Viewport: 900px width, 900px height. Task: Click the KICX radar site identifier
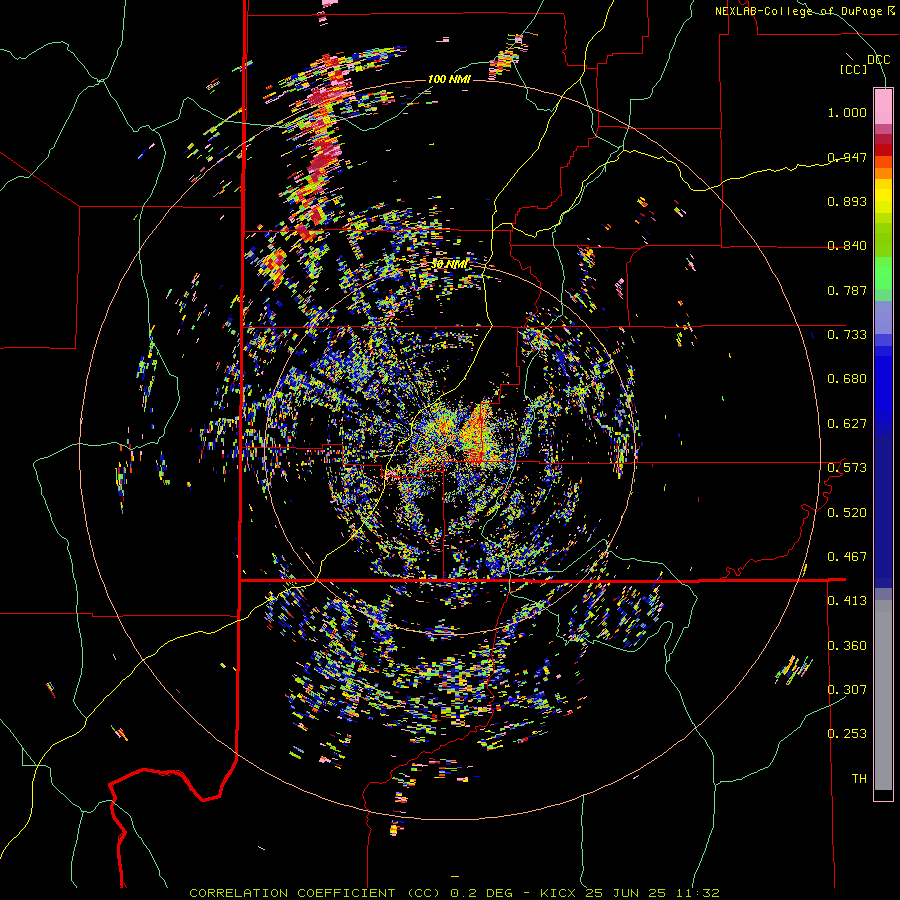coord(560,893)
